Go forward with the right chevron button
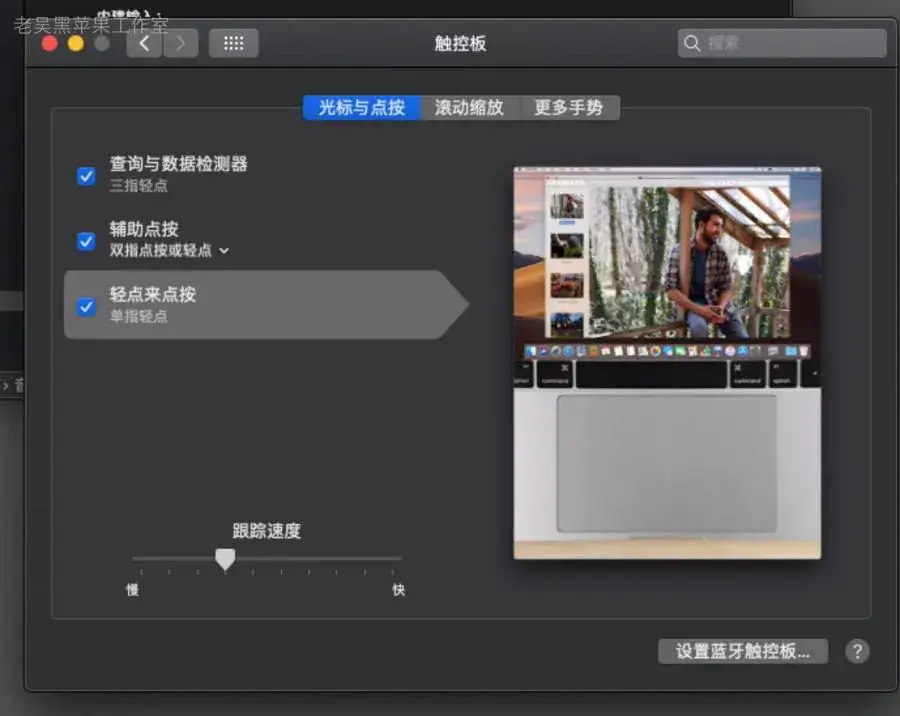Viewport: 900px width, 716px height. 181,43
